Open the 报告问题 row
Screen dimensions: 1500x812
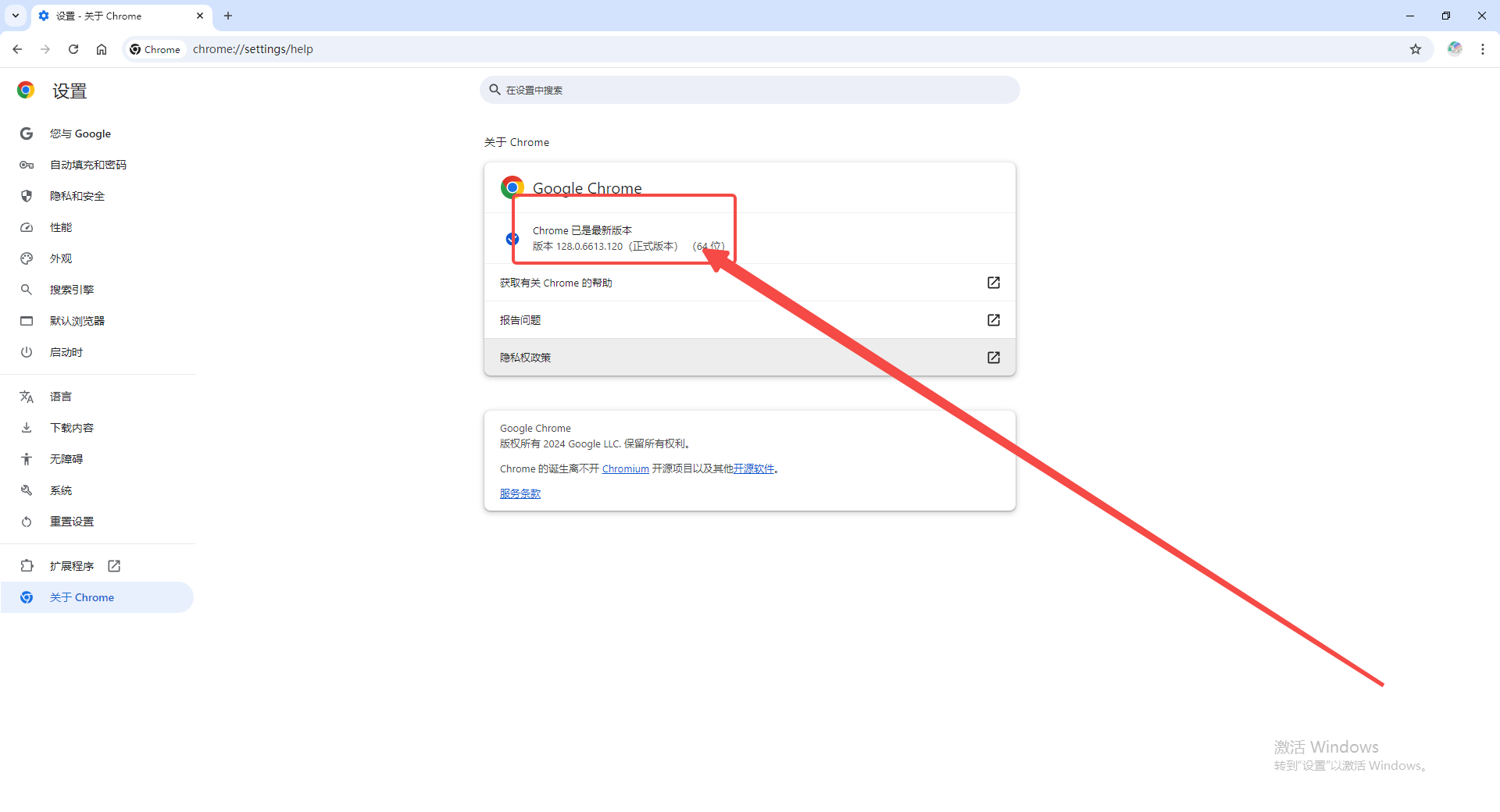click(x=750, y=320)
